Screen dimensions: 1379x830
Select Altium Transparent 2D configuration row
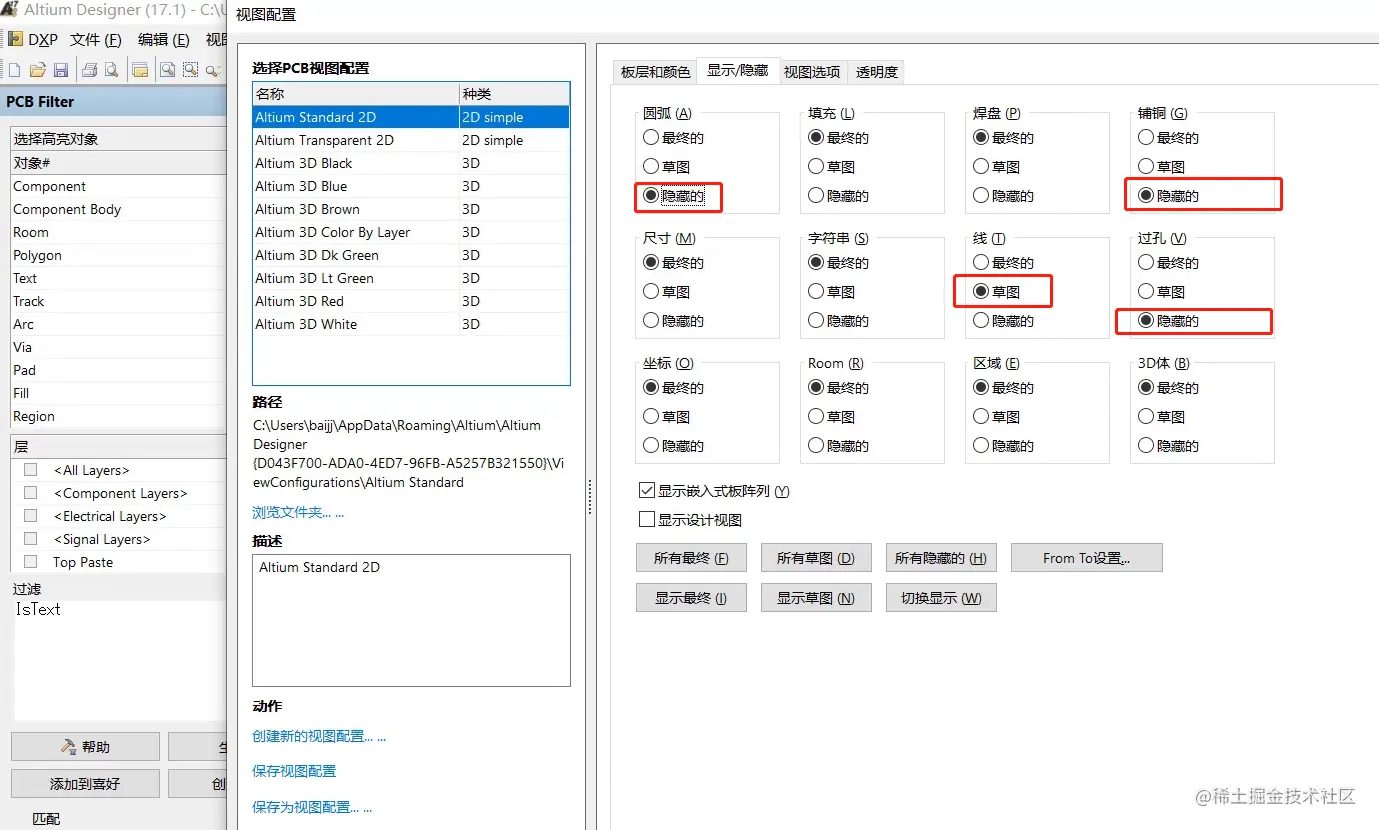coord(411,140)
